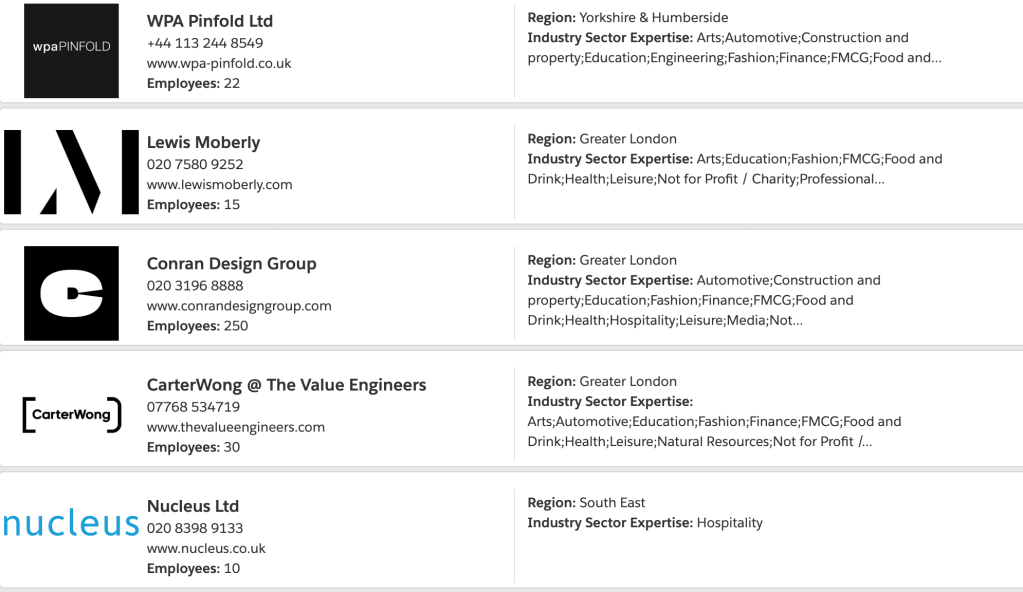1023x592 pixels.
Task: Open the Nucleus Ltd listing title
Action: 193,506
